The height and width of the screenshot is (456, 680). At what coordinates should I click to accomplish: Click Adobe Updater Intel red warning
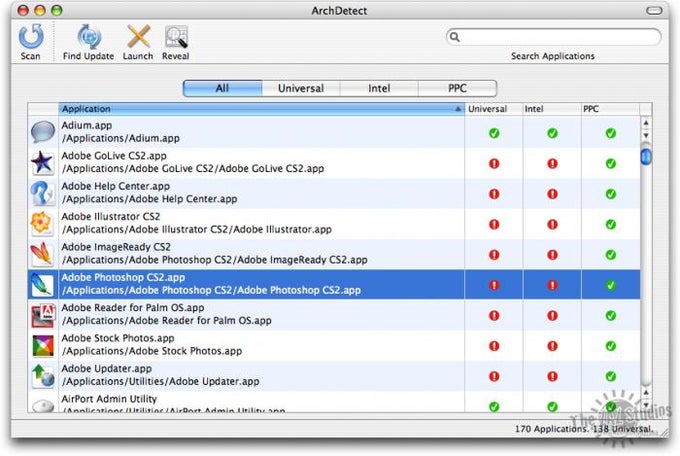coord(552,376)
